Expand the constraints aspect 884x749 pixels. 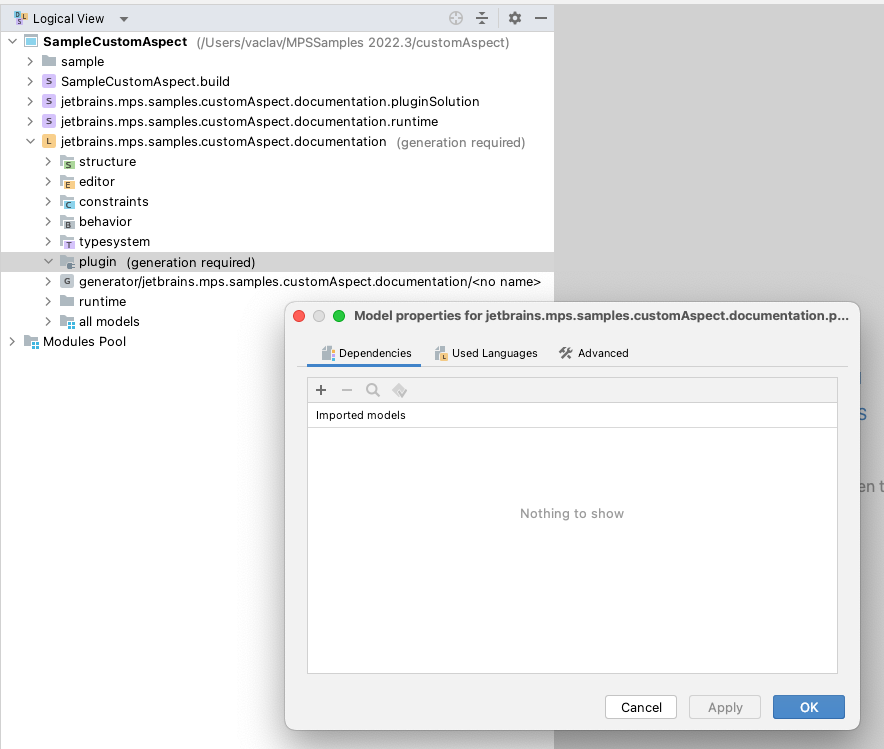(48, 201)
